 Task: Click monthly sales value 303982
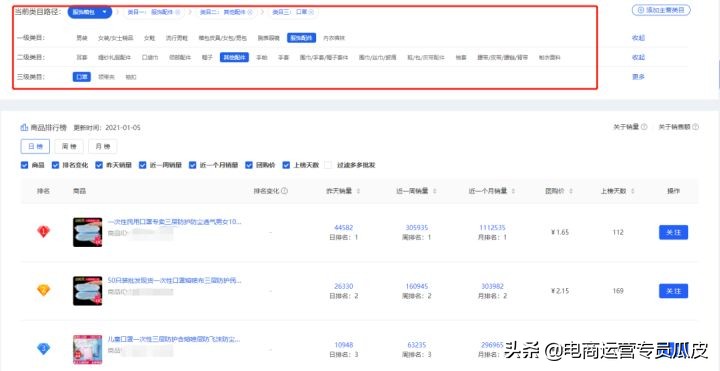(492, 287)
